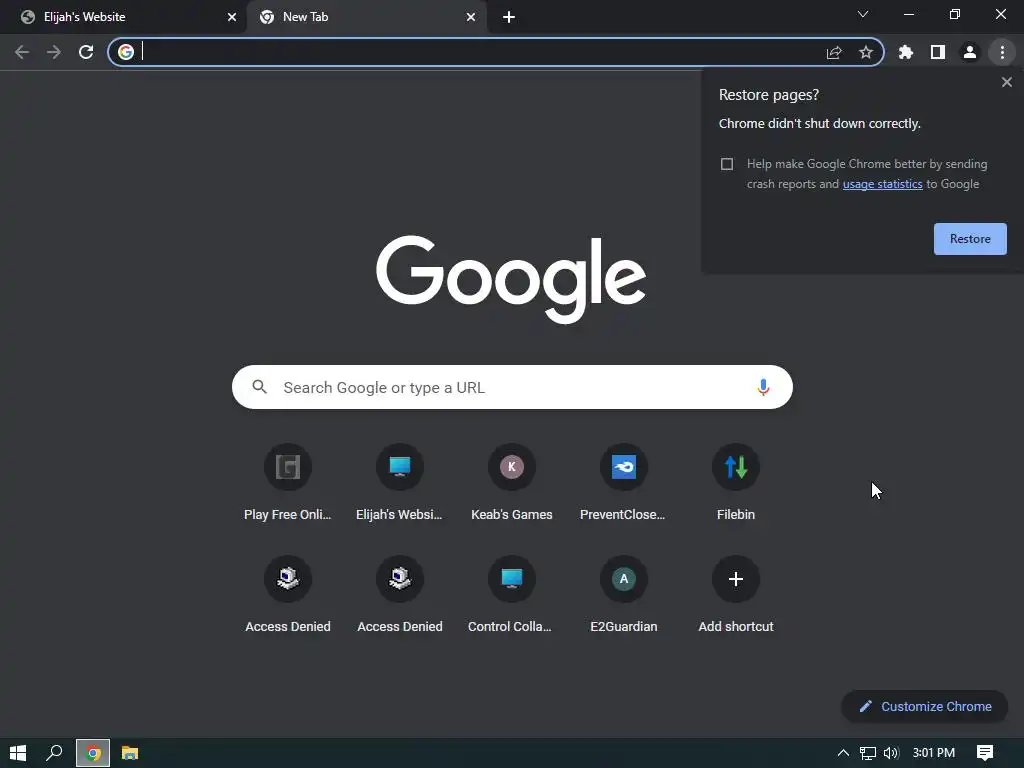The image size is (1024, 768).
Task: Click the Add shortcut button
Action: [736, 596]
